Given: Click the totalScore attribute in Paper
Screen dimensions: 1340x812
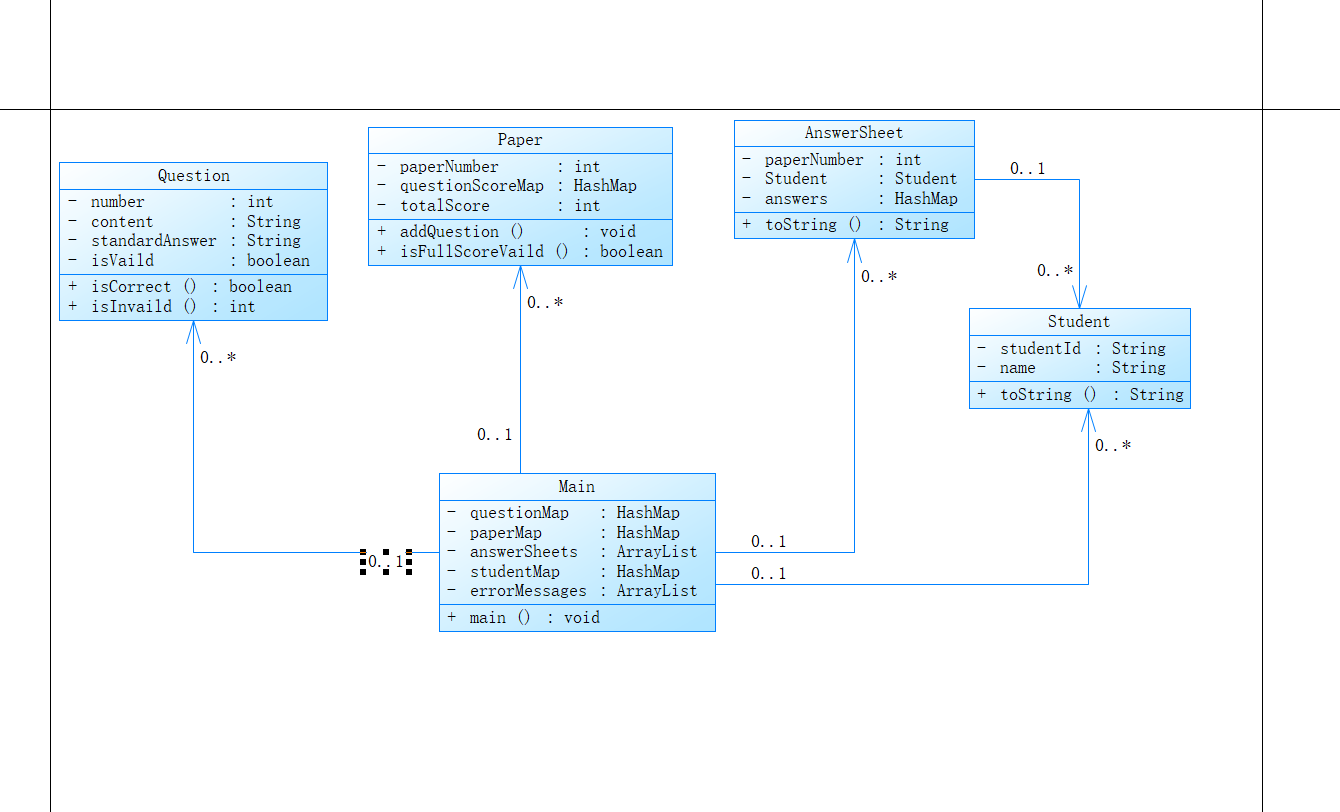Looking at the screenshot, I should tap(520, 206).
